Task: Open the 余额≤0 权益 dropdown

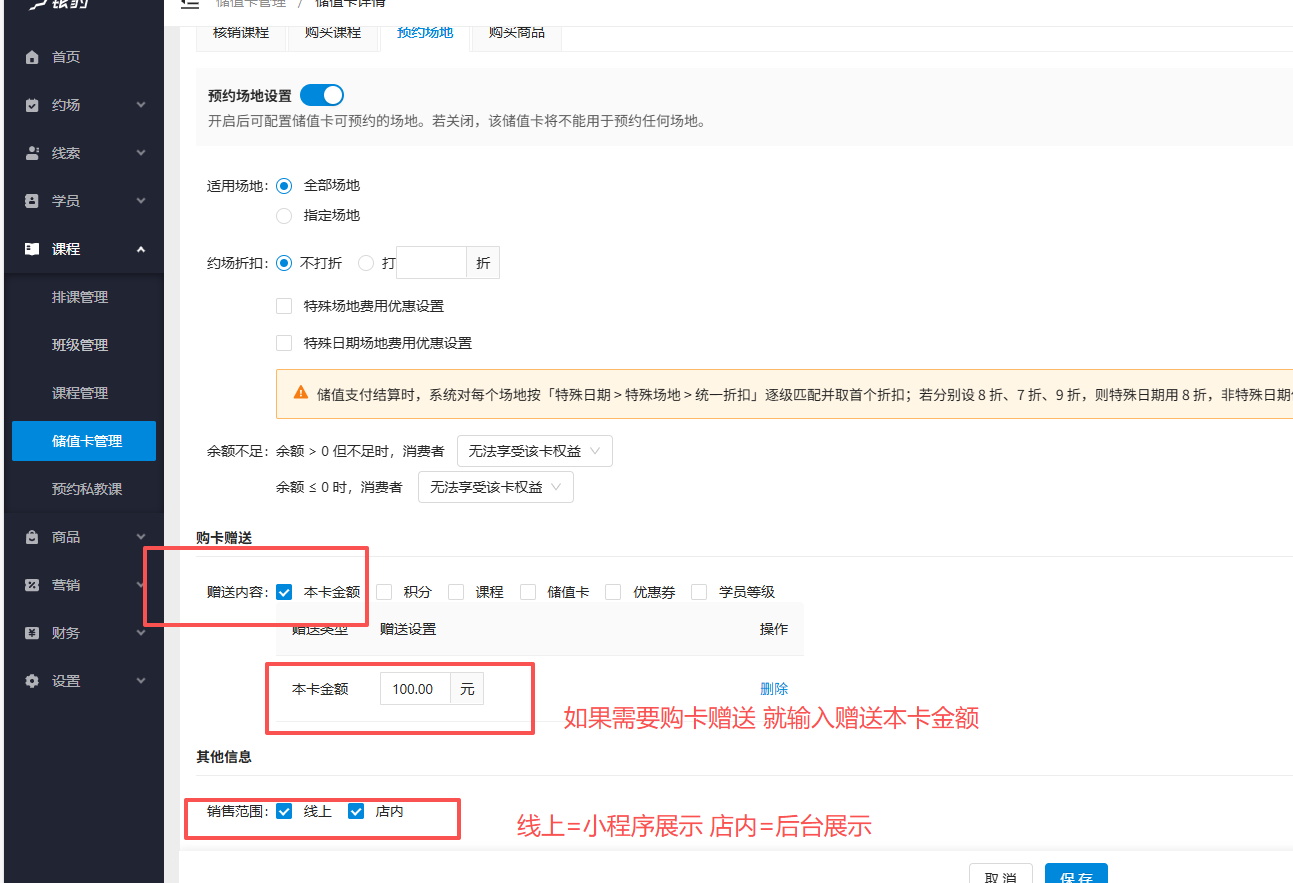Action: point(495,487)
